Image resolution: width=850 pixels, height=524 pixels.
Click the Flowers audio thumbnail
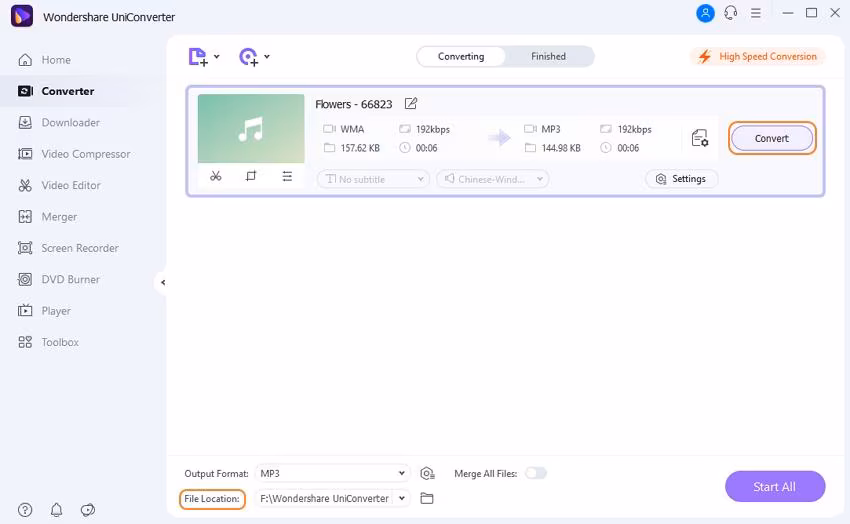pyautogui.click(x=251, y=128)
